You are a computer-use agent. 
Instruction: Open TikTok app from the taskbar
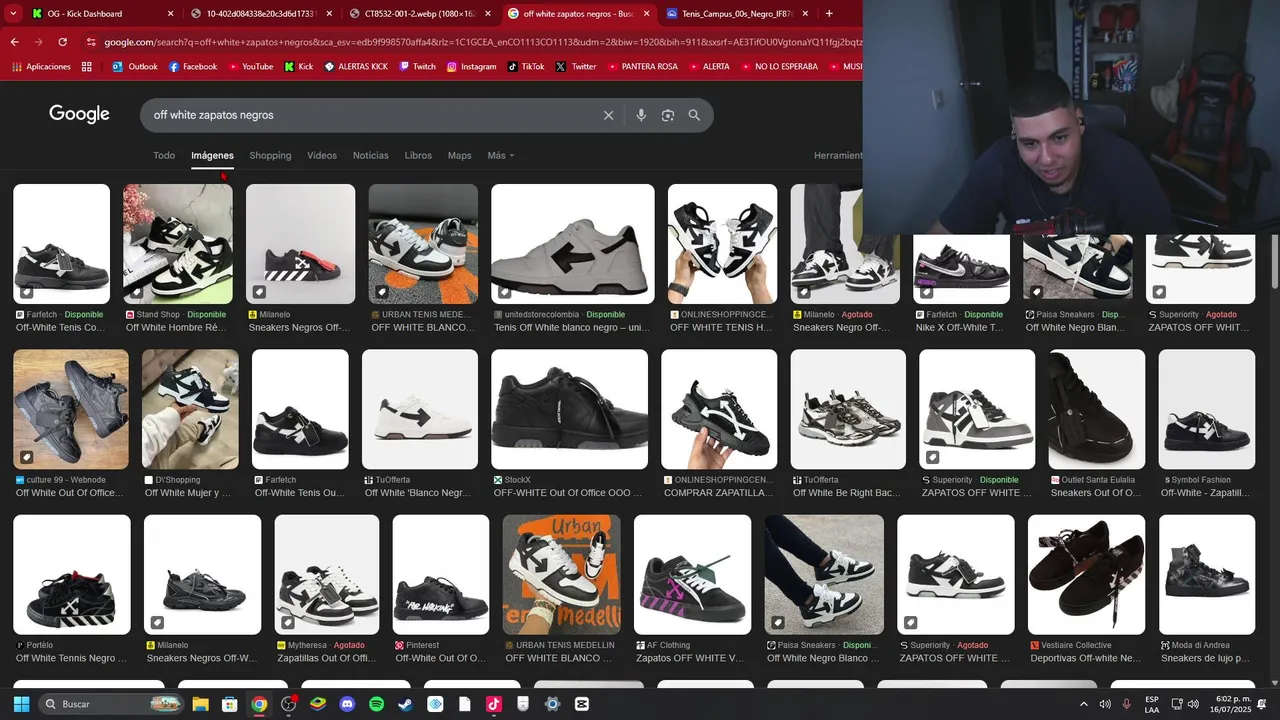click(493, 704)
